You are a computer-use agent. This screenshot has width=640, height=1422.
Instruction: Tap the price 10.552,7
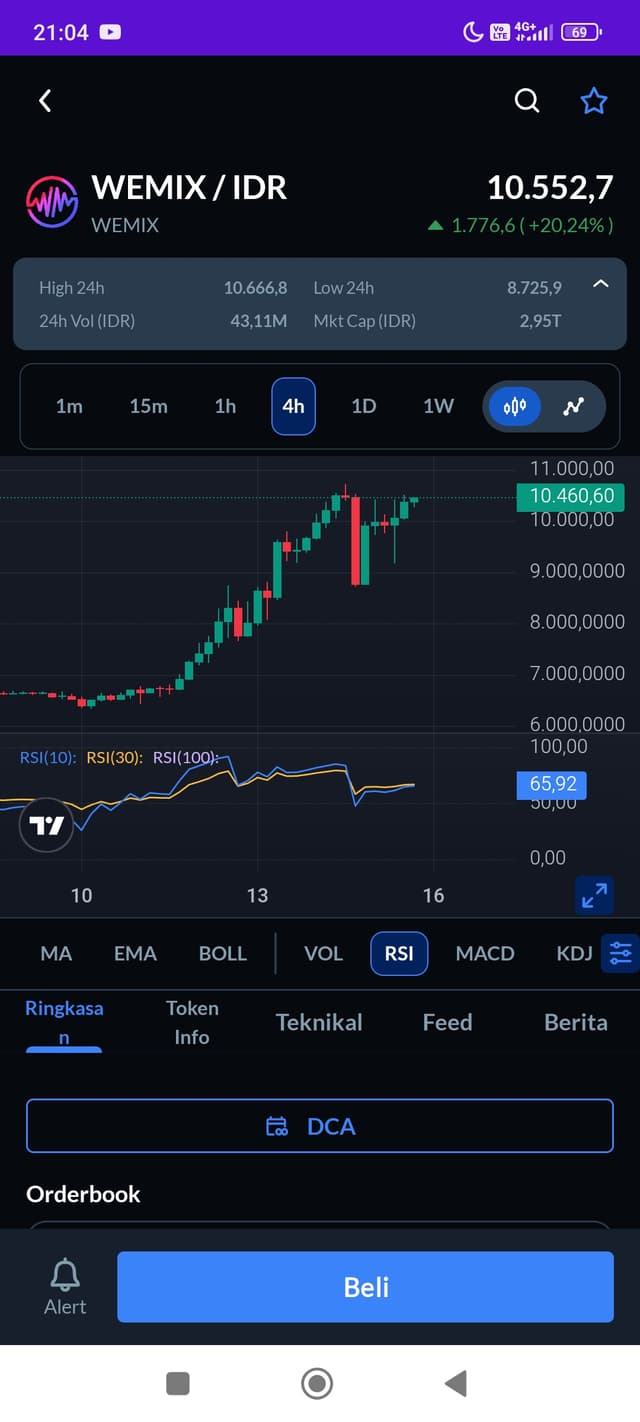[x=550, y=187]
